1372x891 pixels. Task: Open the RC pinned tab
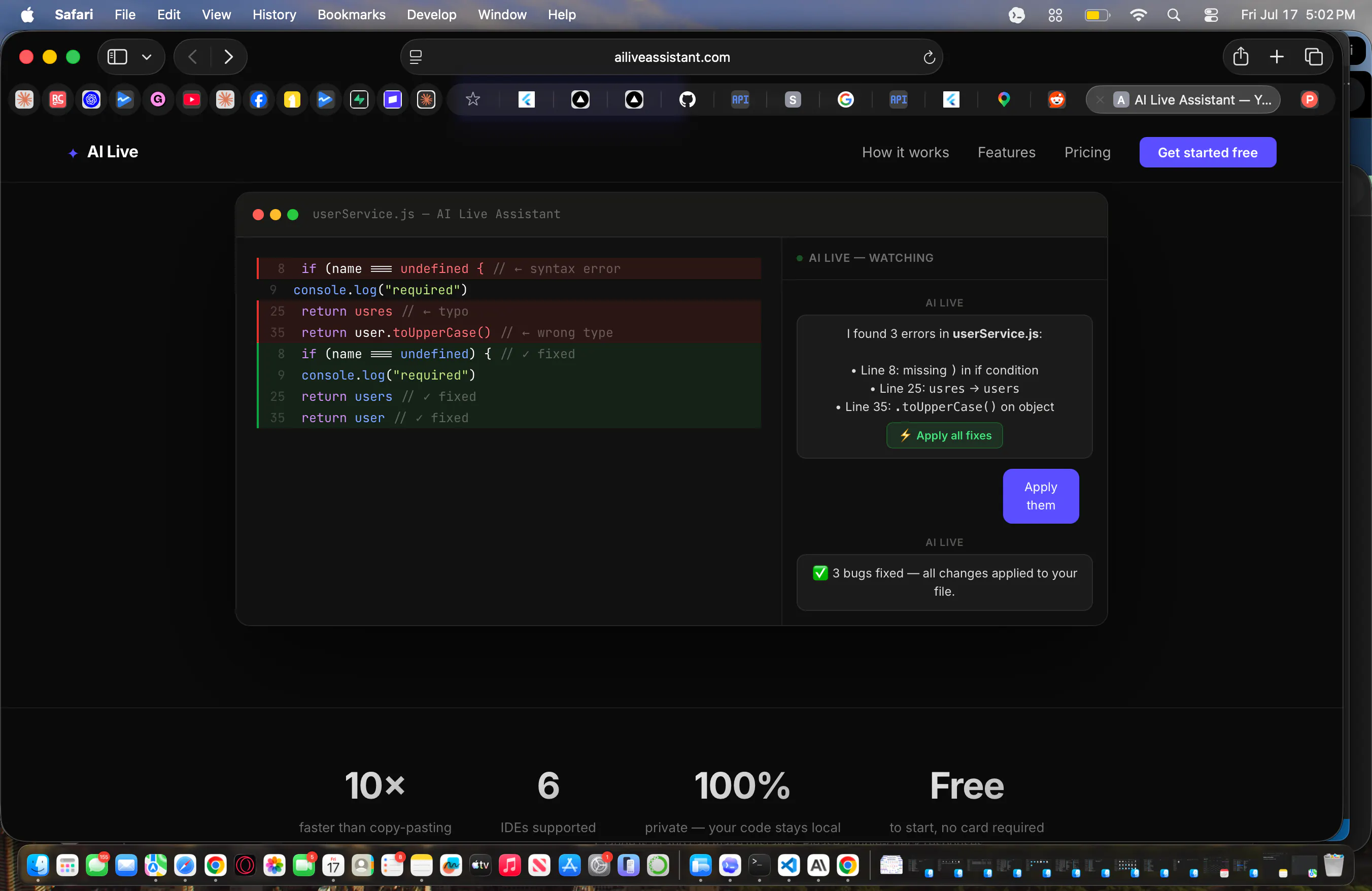point(58,99)
